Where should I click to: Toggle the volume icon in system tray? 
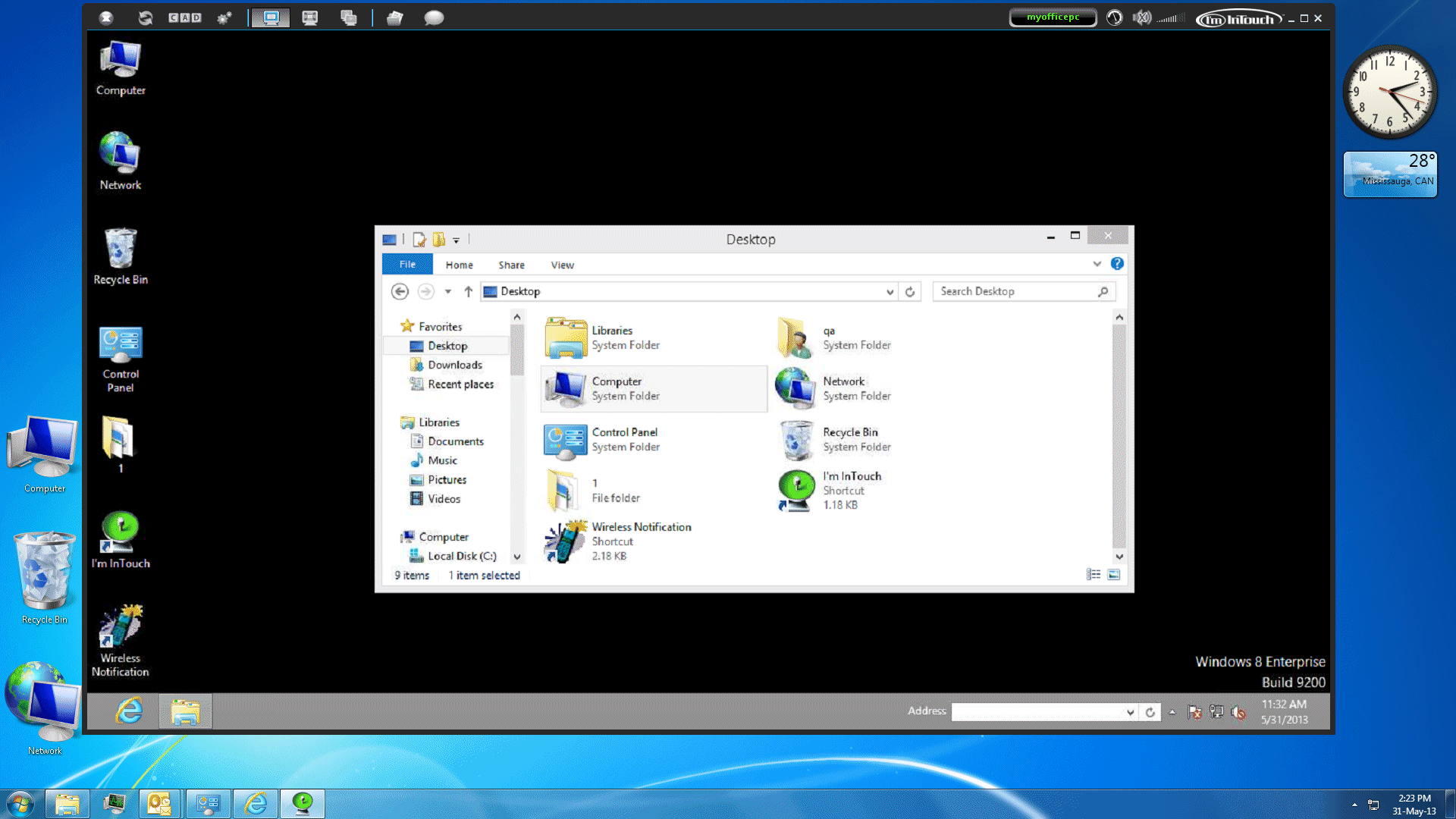click(x=1240, y=711)
